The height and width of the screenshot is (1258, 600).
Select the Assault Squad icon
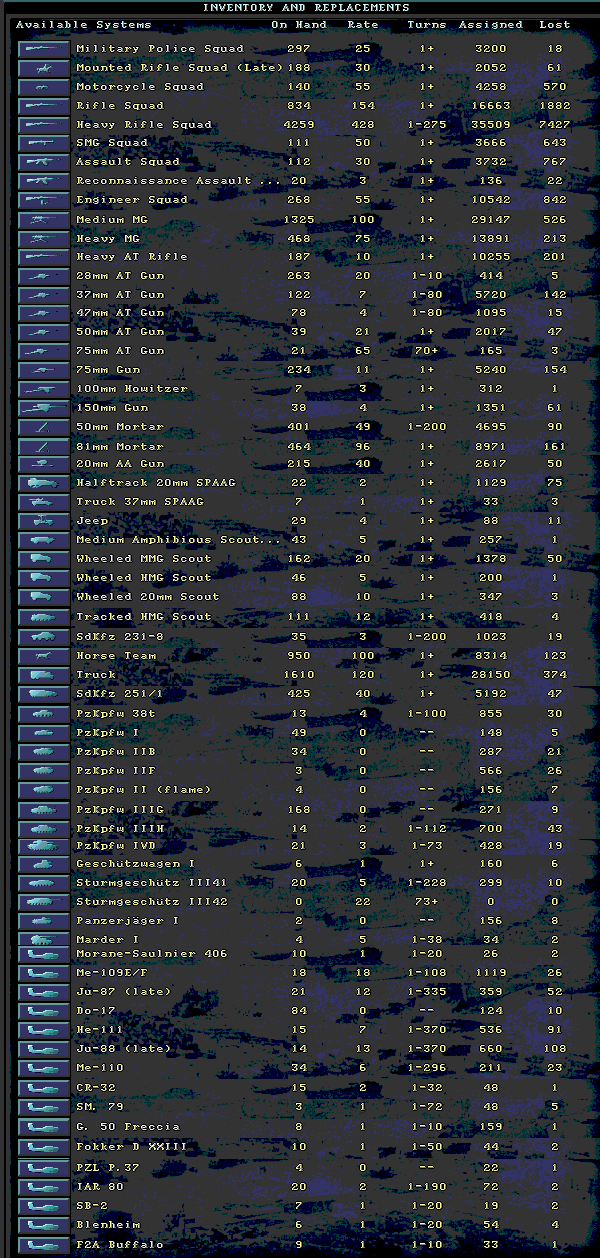point(44,161)
